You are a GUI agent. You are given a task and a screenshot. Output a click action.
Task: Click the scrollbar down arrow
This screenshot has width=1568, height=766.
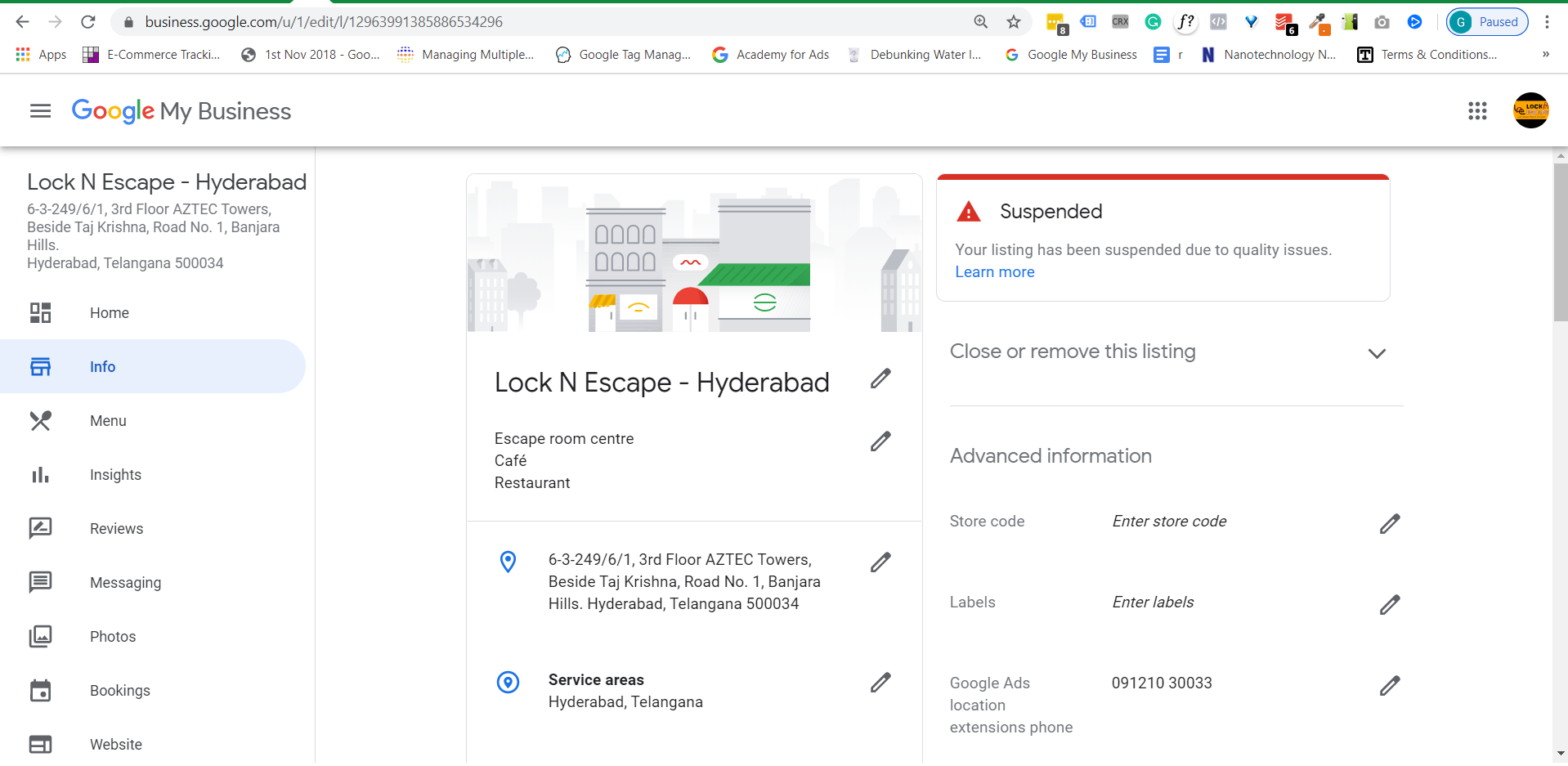[1561, 753]
